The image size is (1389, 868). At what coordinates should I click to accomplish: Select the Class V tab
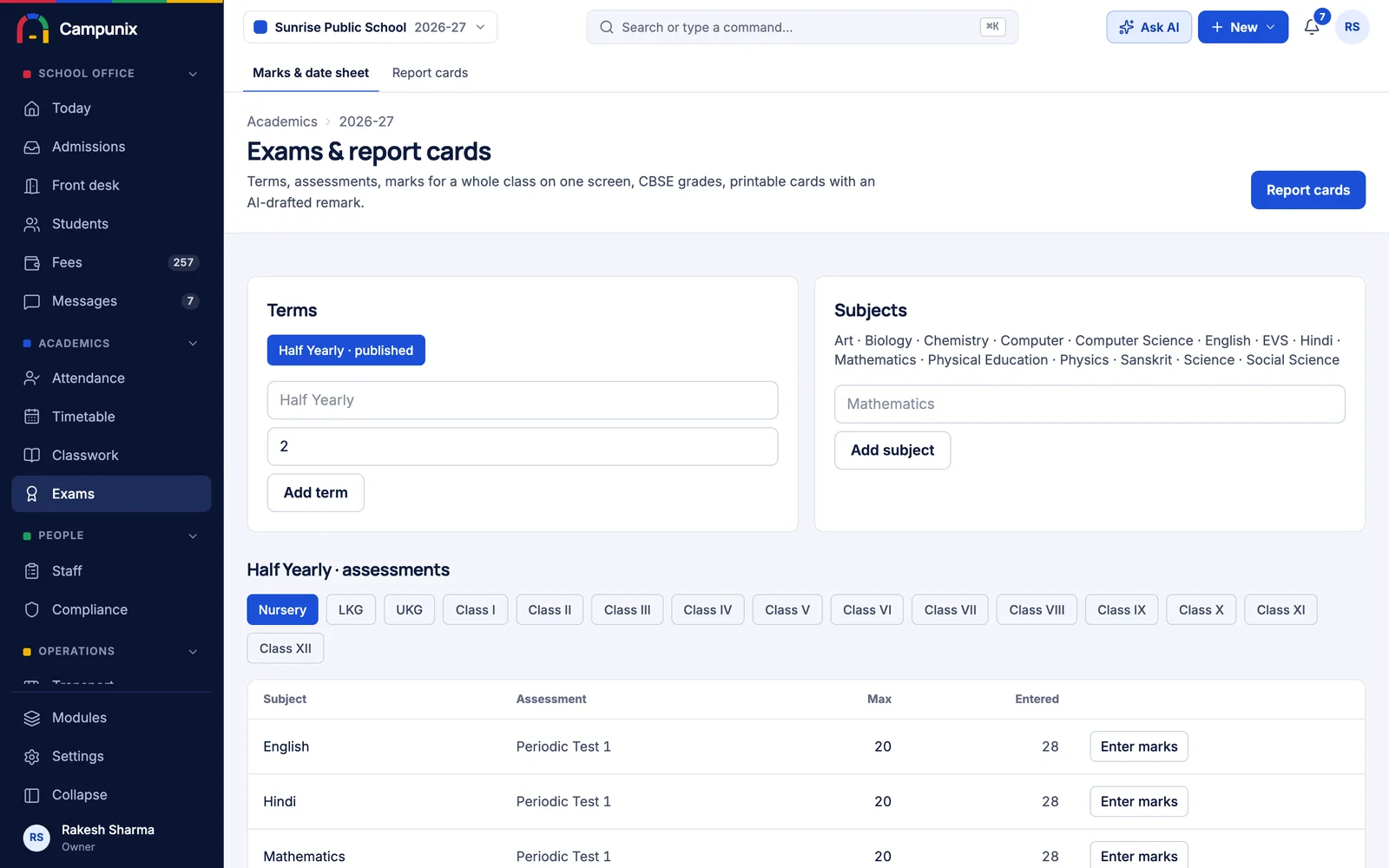787,610
